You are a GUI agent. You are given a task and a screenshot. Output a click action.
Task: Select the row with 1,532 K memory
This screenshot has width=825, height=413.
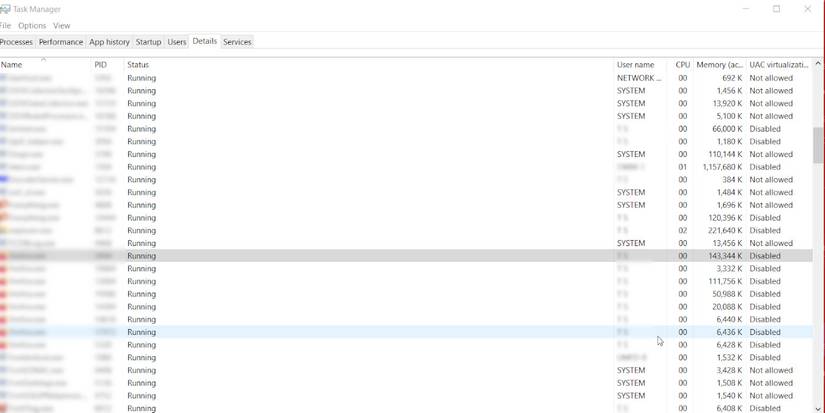(406, 357)
